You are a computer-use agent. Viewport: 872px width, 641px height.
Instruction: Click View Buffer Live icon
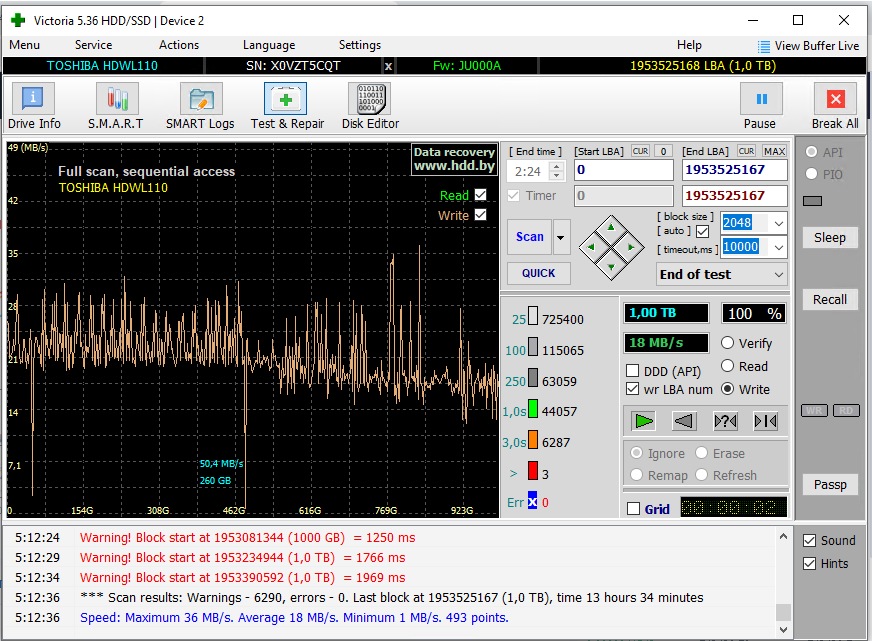(764, 46)
